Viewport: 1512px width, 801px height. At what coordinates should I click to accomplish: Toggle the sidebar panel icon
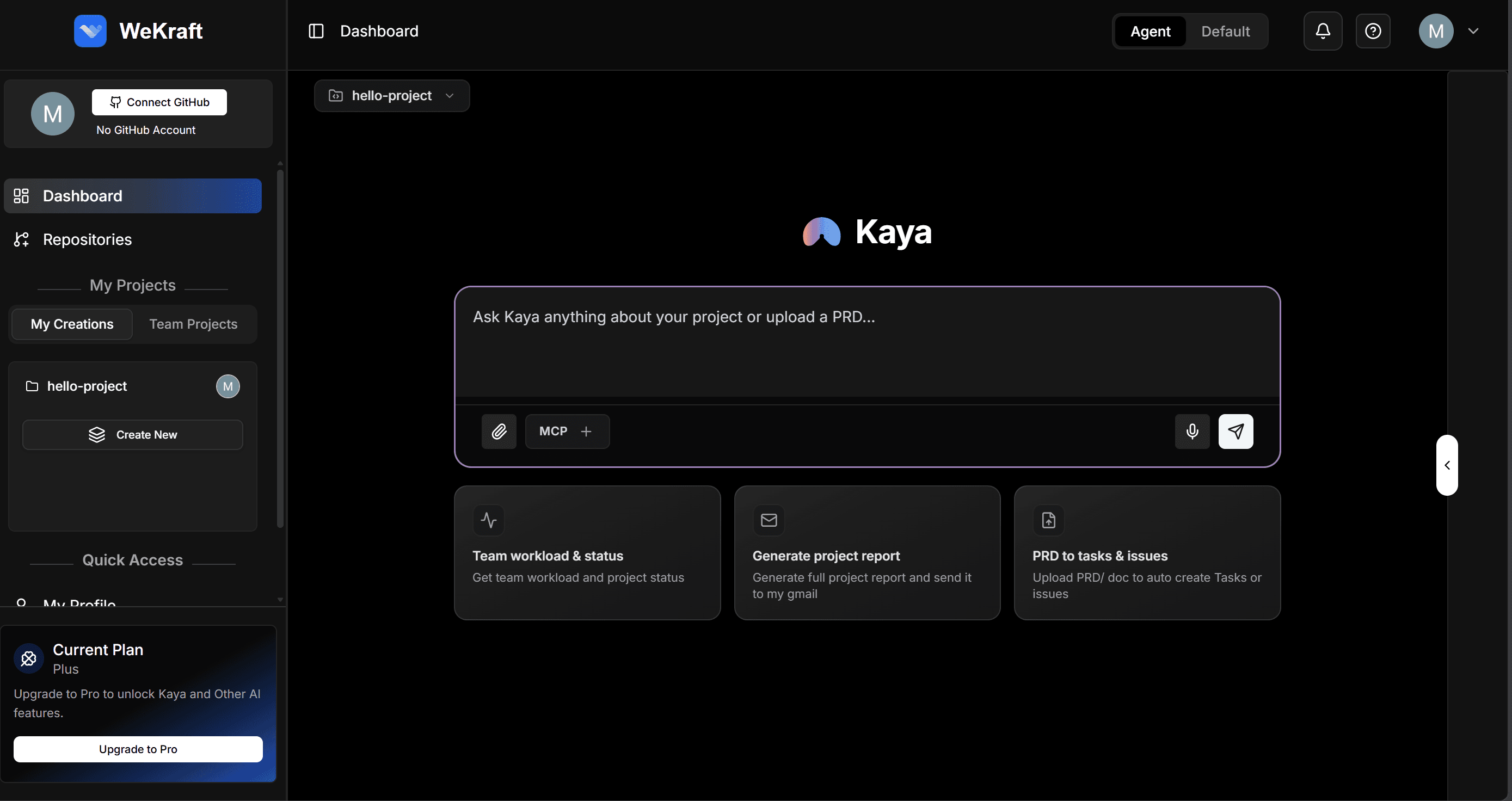tap(316, 31)
